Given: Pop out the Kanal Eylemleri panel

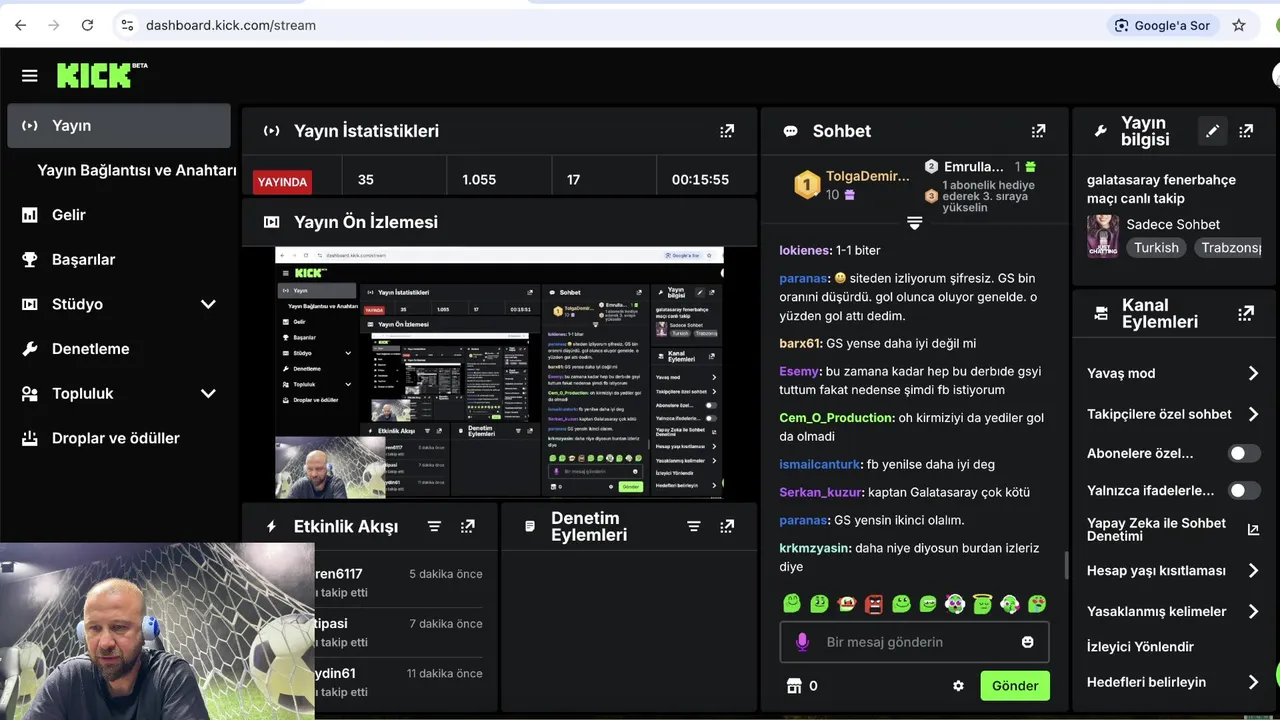Looking at the screenshot, I should [1246, 313].
